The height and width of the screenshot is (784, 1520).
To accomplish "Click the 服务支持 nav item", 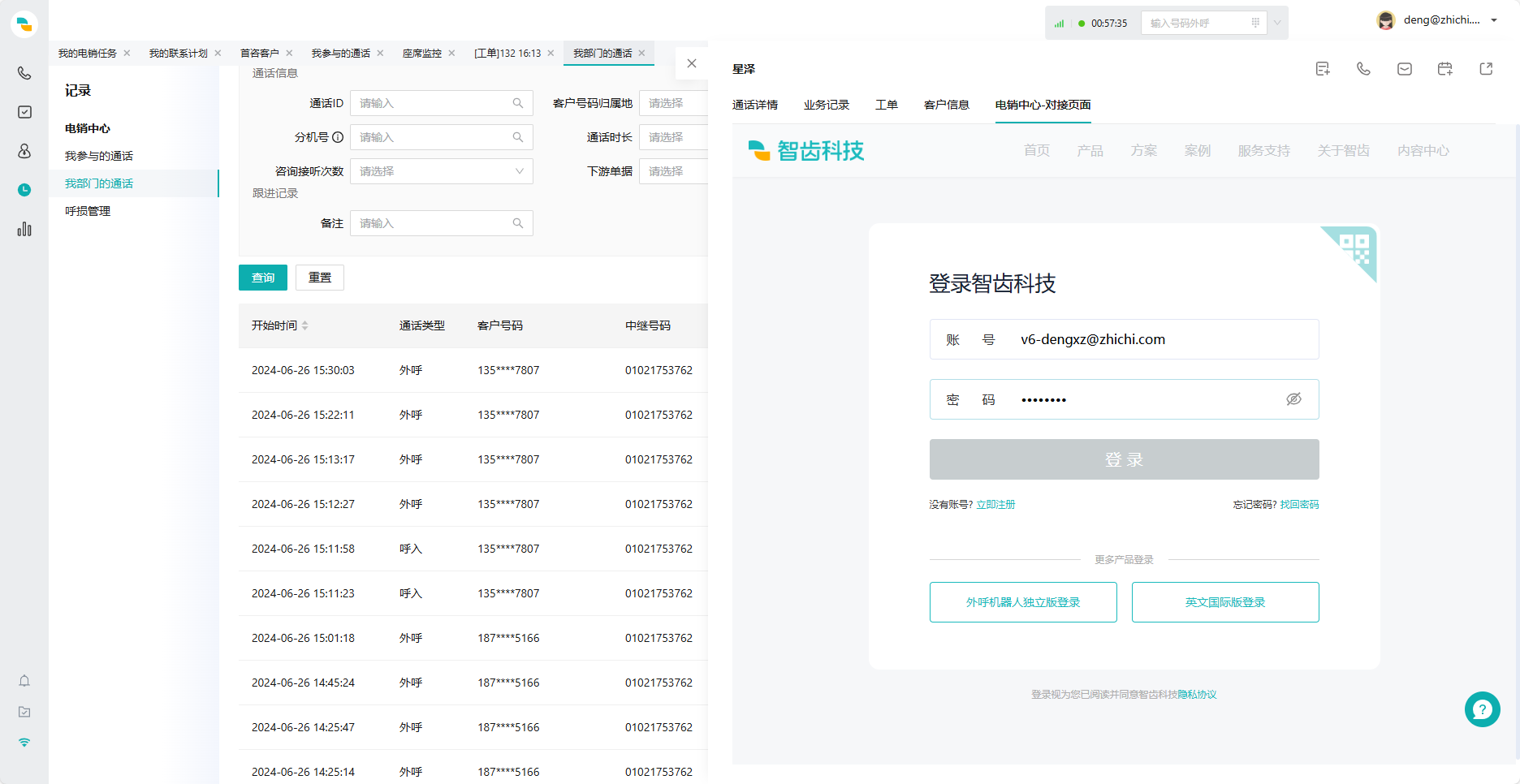I will 1264,151.
